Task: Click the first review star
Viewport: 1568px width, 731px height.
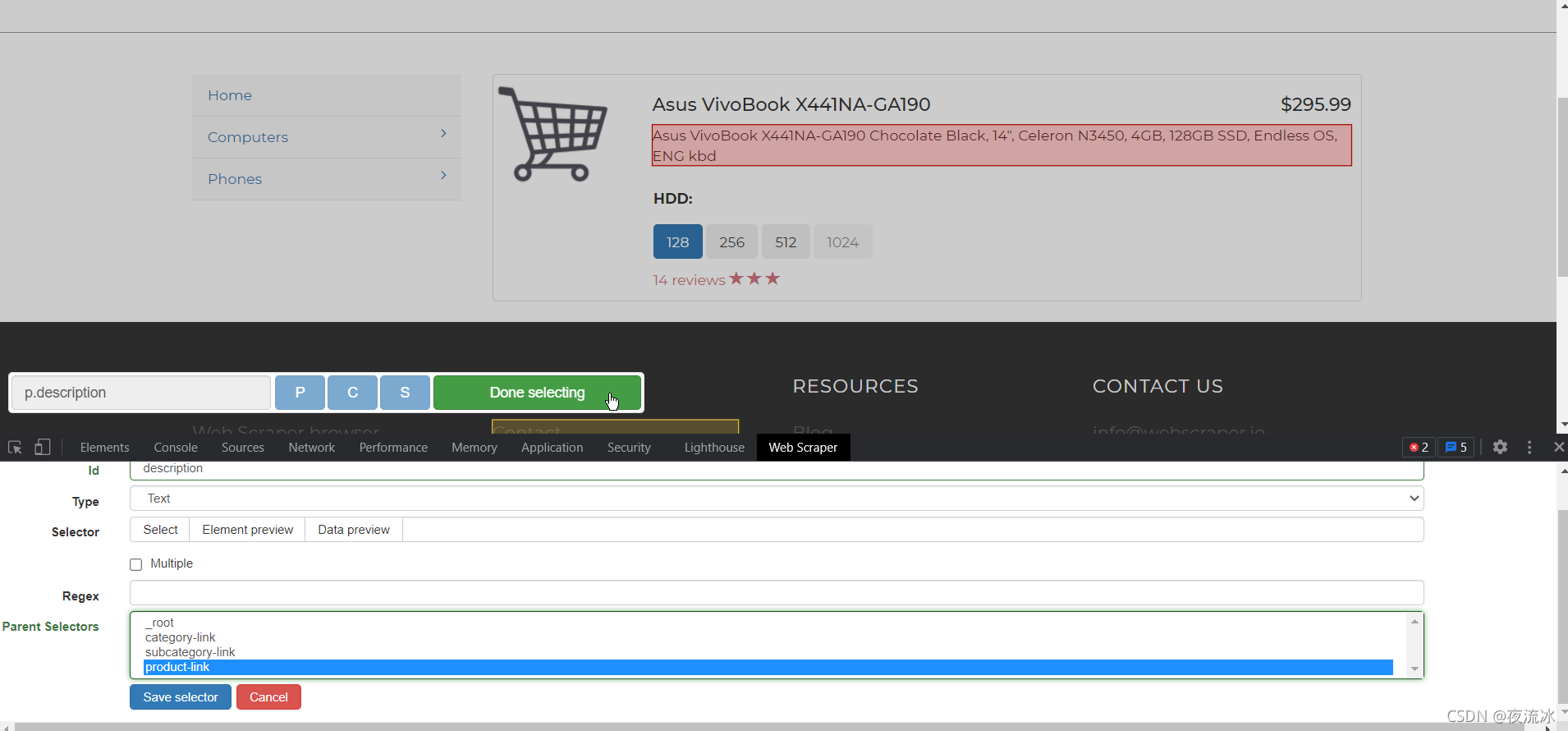Action: [x=736, y=278]
